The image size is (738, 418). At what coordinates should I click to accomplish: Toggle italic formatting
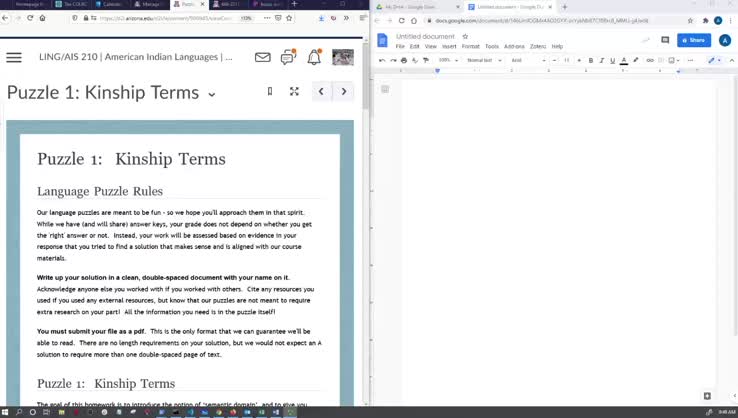coord(602,60)
